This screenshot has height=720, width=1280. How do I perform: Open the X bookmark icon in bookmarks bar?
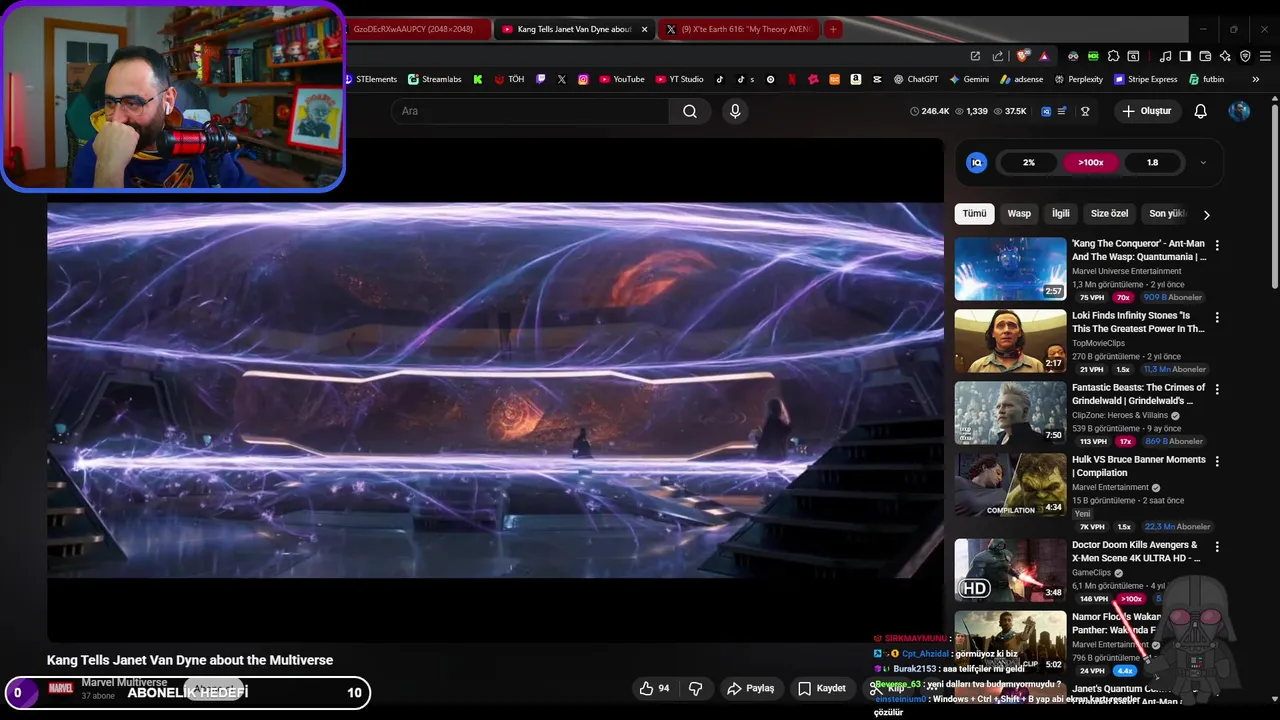562,79
